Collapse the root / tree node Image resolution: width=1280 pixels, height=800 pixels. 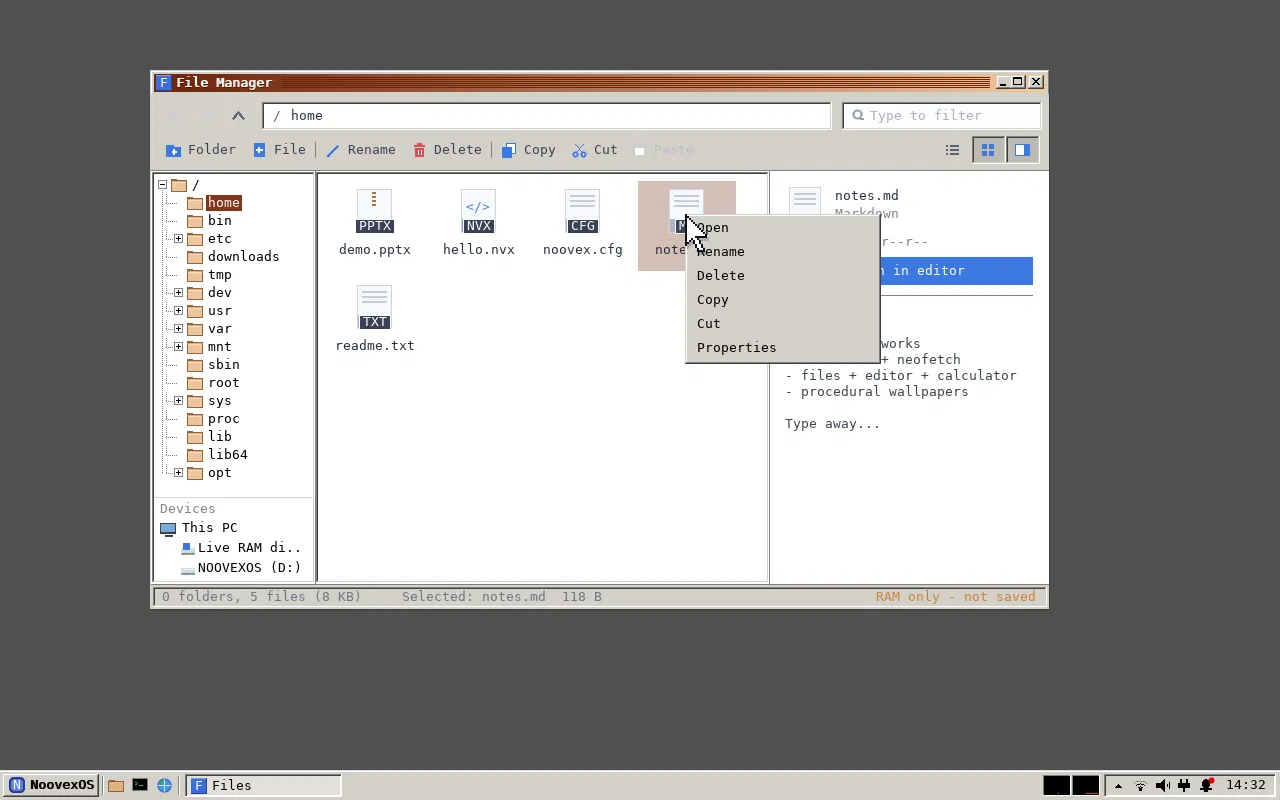coord(163,185)
